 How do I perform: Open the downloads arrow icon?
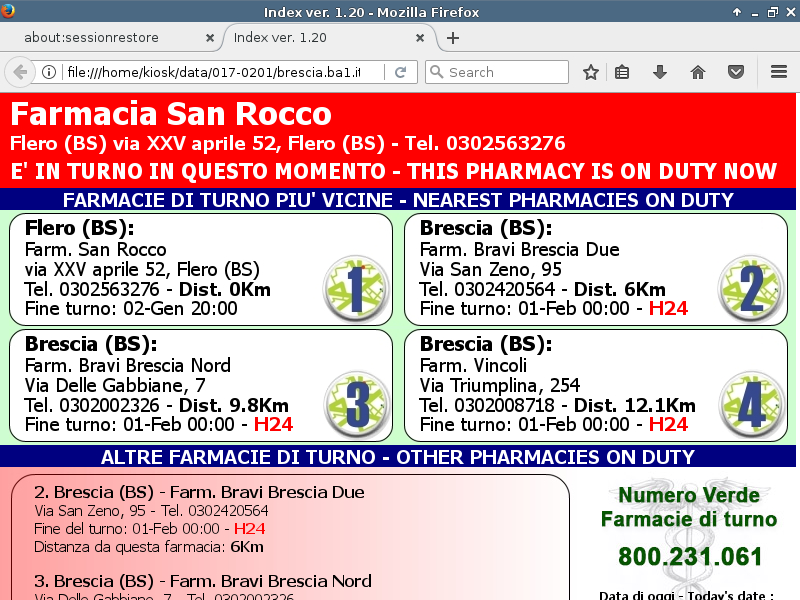click(660, 72)
